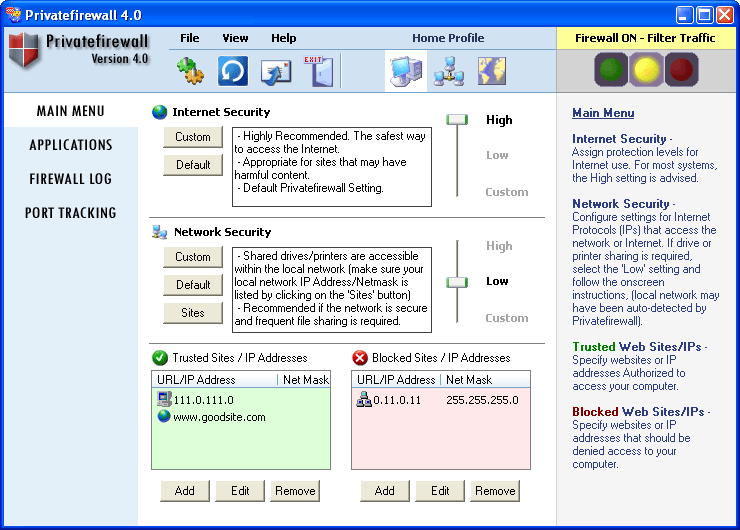Click Blocked list Net Mask column header
740x530 pixels.
click(x=485, y=380)
